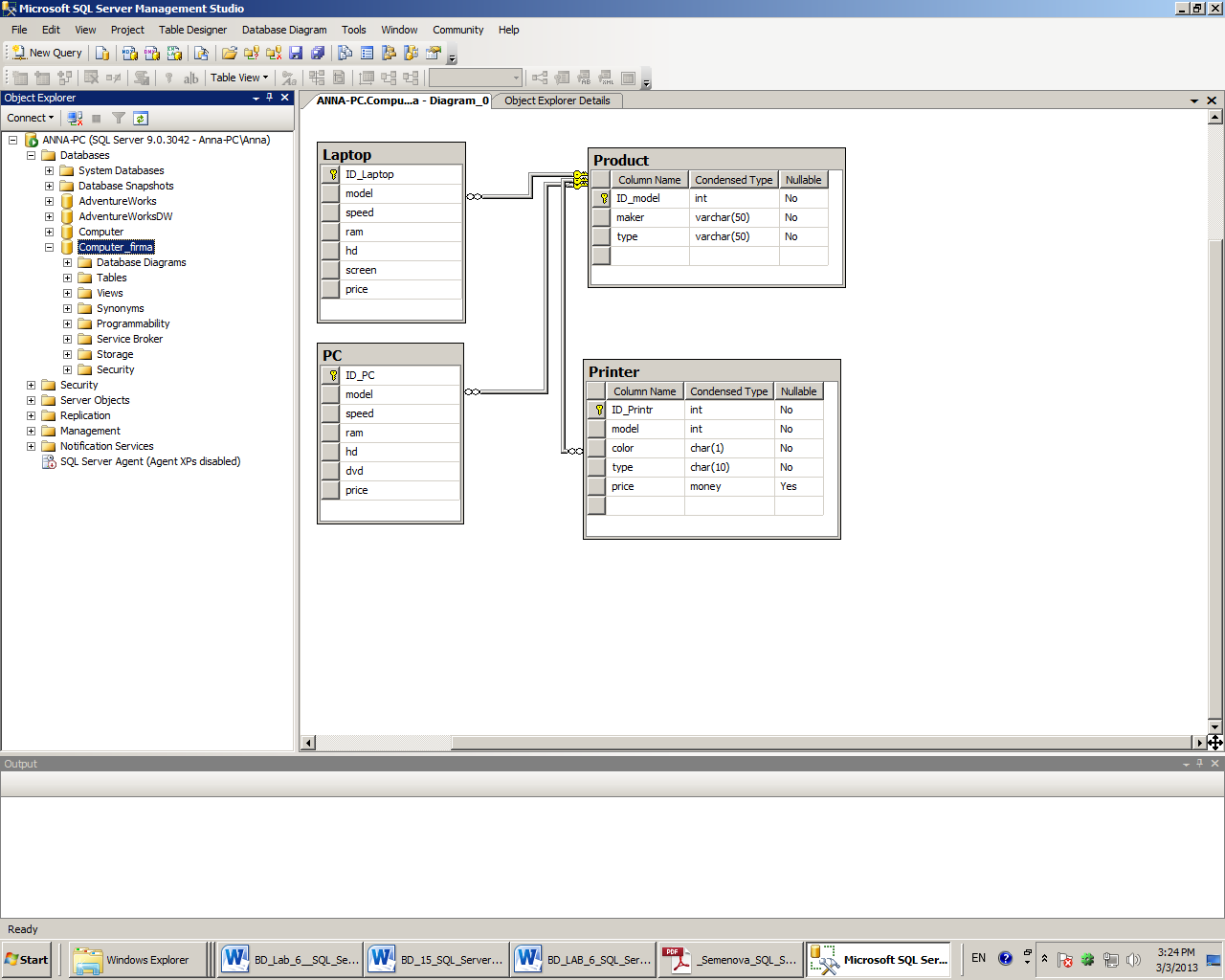Open the Summary window icon

pyautogui.click(x=367, y=53)
